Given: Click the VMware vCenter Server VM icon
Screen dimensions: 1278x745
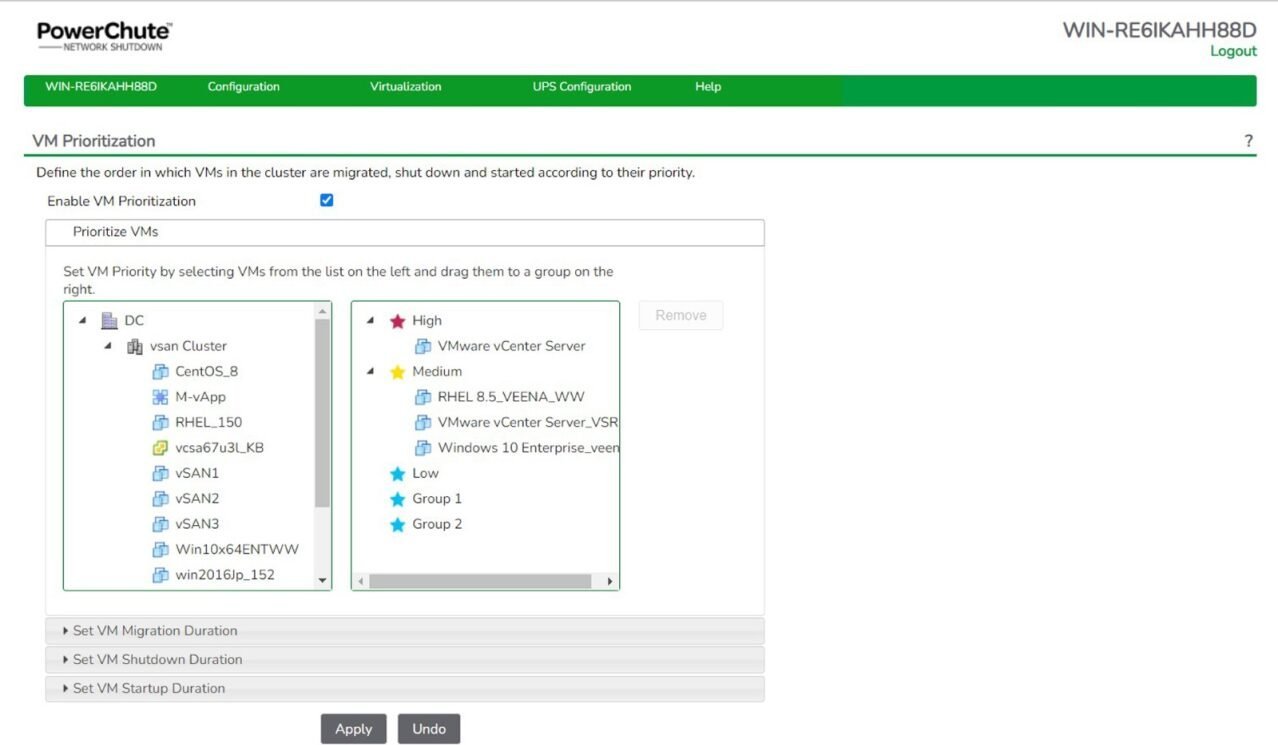Looking at the screenshot, I should [423, 346].
